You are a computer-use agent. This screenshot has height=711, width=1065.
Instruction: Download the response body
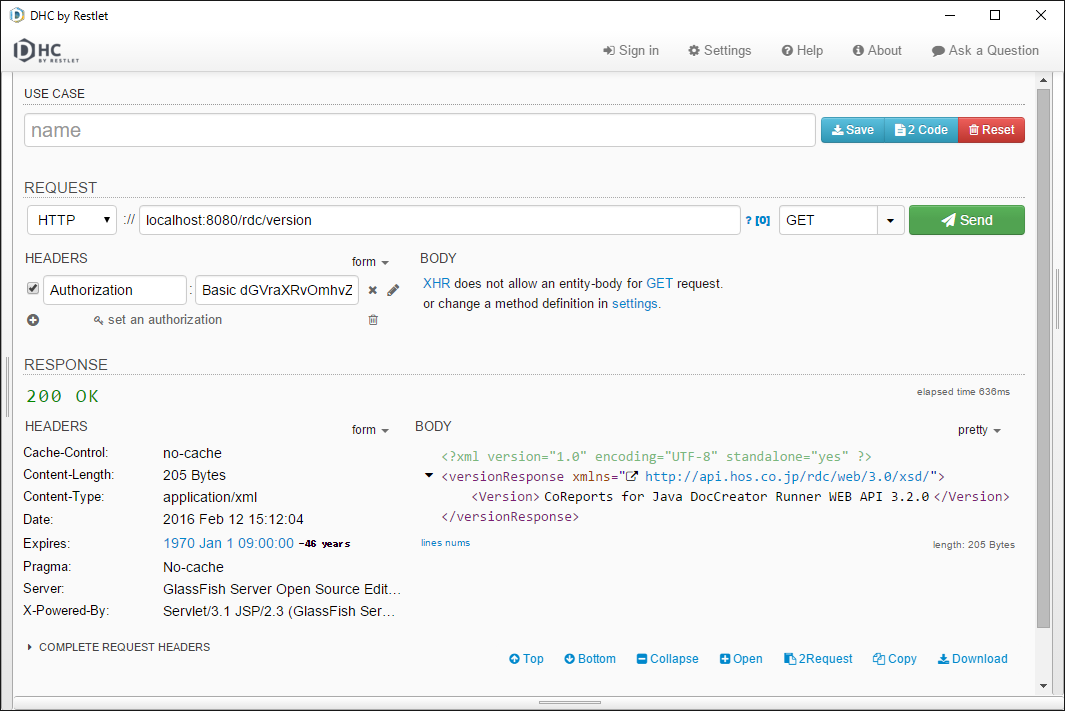(973, 659)
